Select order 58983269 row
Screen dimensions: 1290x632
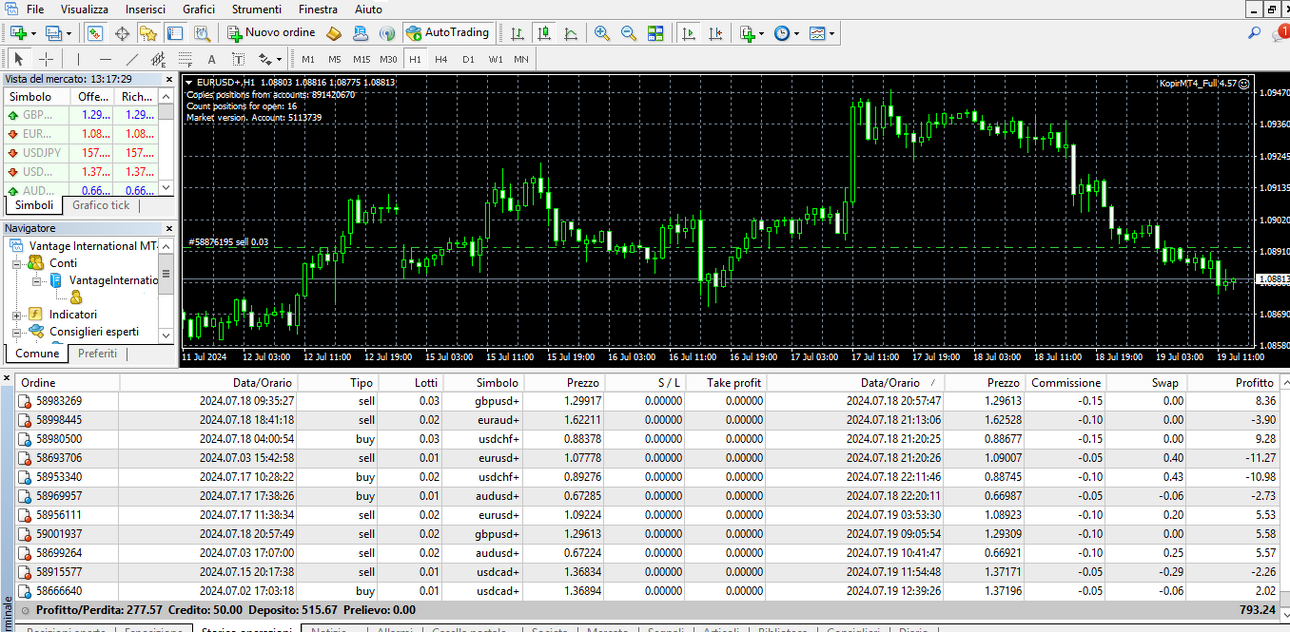(x=648, y=401)
